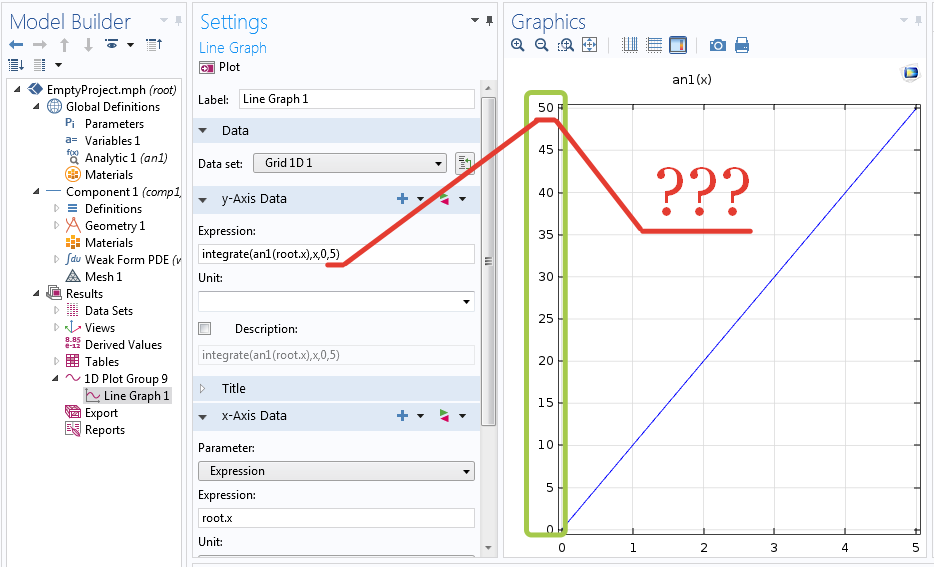
Task: Click the Zoom In icon in Graphics toolbar
Action: tap(518, 45)
